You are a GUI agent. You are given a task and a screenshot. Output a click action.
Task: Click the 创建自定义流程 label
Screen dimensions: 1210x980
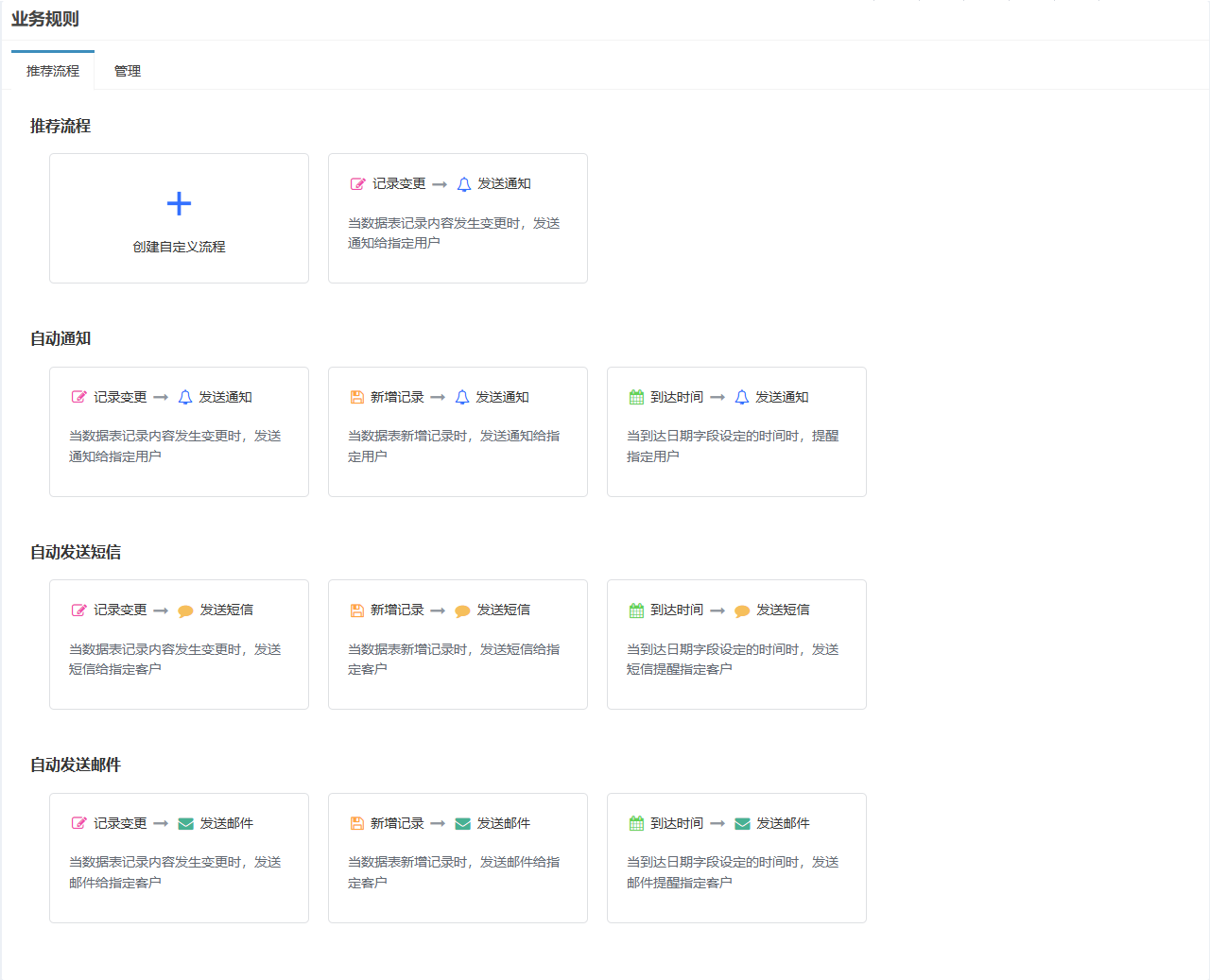pyautogui.click(x=179, y=247)
